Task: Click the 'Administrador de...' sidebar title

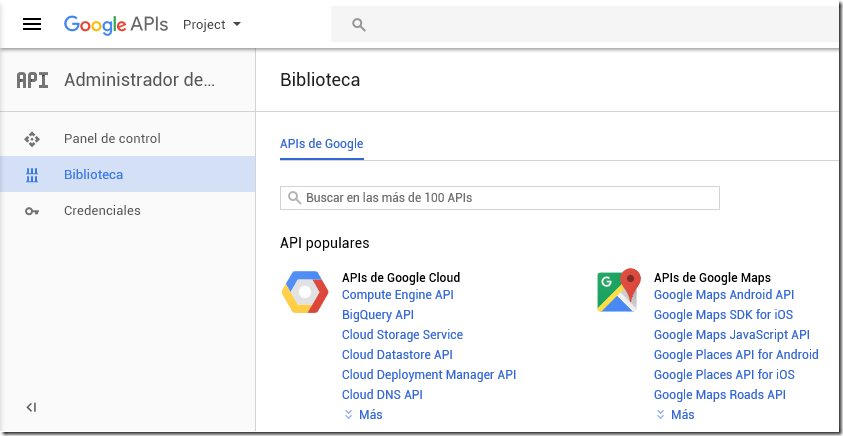Action: pos(140,80)
